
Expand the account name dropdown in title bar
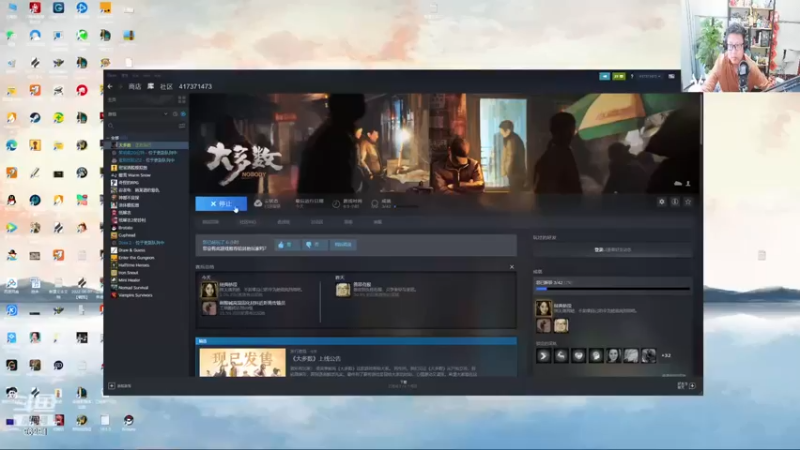tap(649, 77)
